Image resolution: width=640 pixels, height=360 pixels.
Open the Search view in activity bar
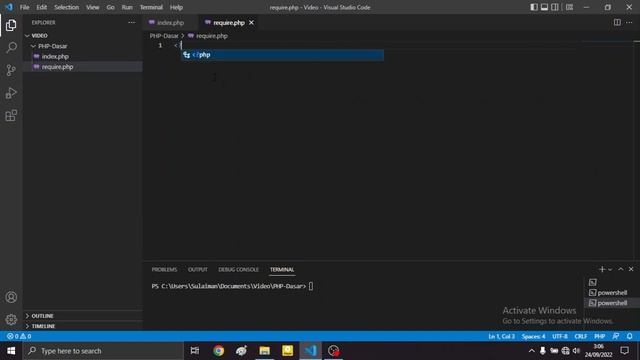11,48
